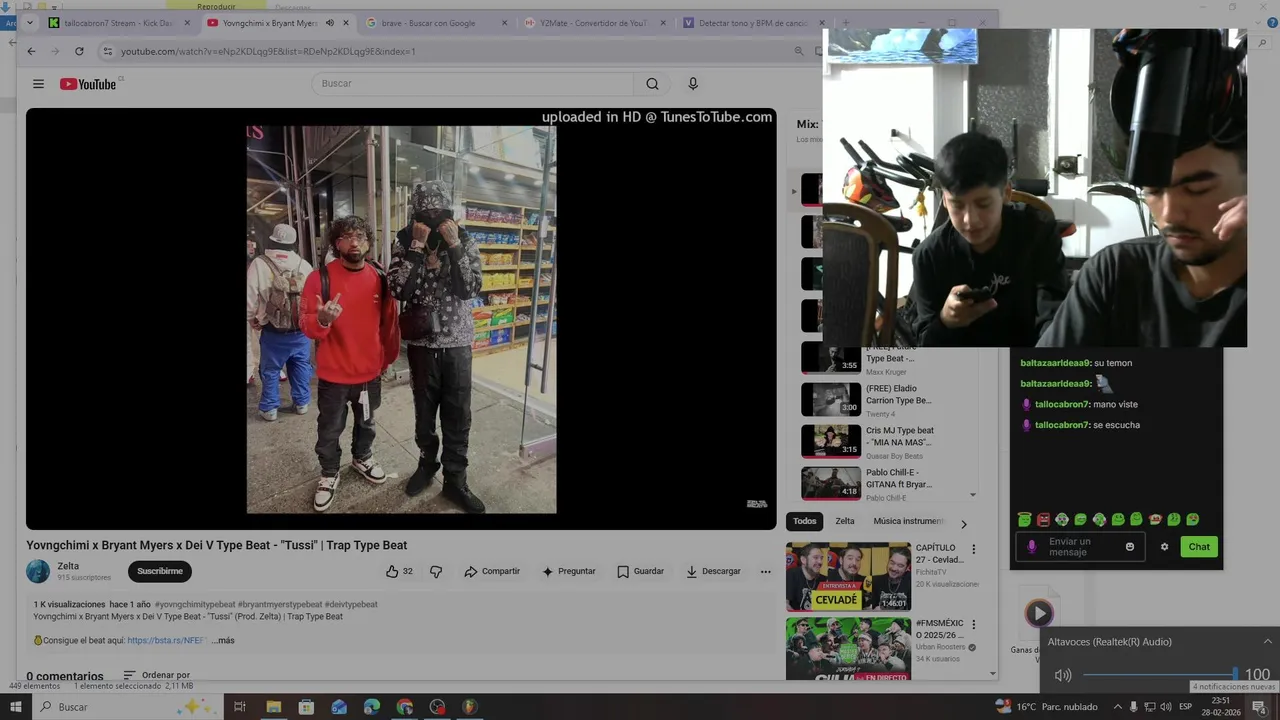Send the message with the green Chat button
Image resolution: width=1280 pixels, height=720 pixels.
(x=1199, y=546)
